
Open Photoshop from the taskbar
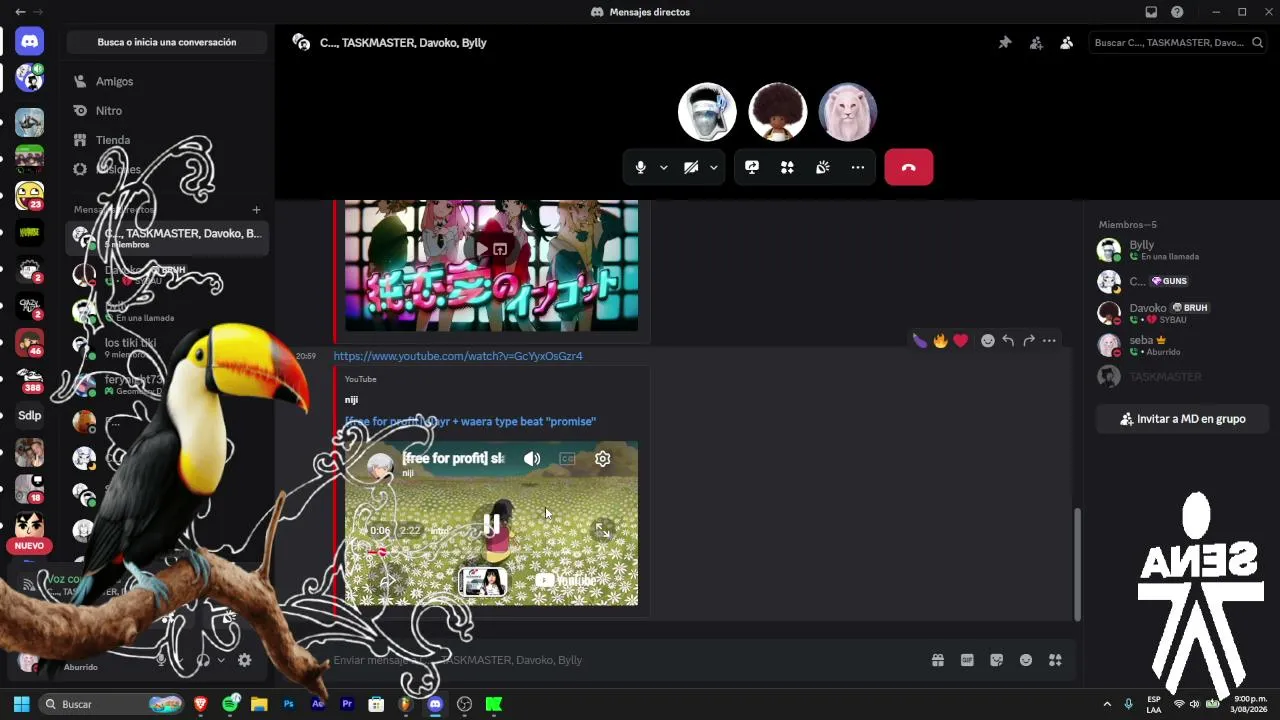289,704
